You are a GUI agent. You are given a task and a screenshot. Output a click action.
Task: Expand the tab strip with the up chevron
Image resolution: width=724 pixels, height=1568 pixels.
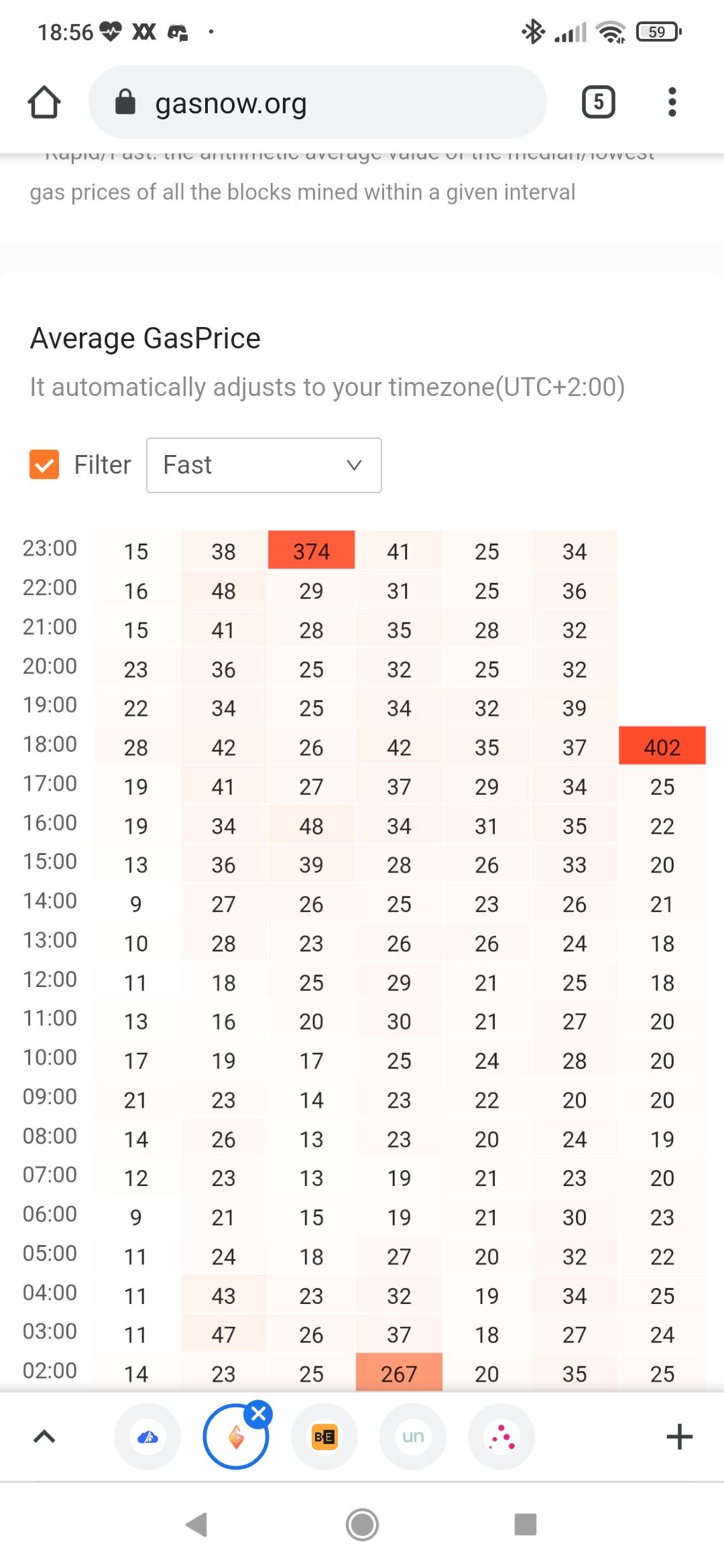[x=44, y=1436]
